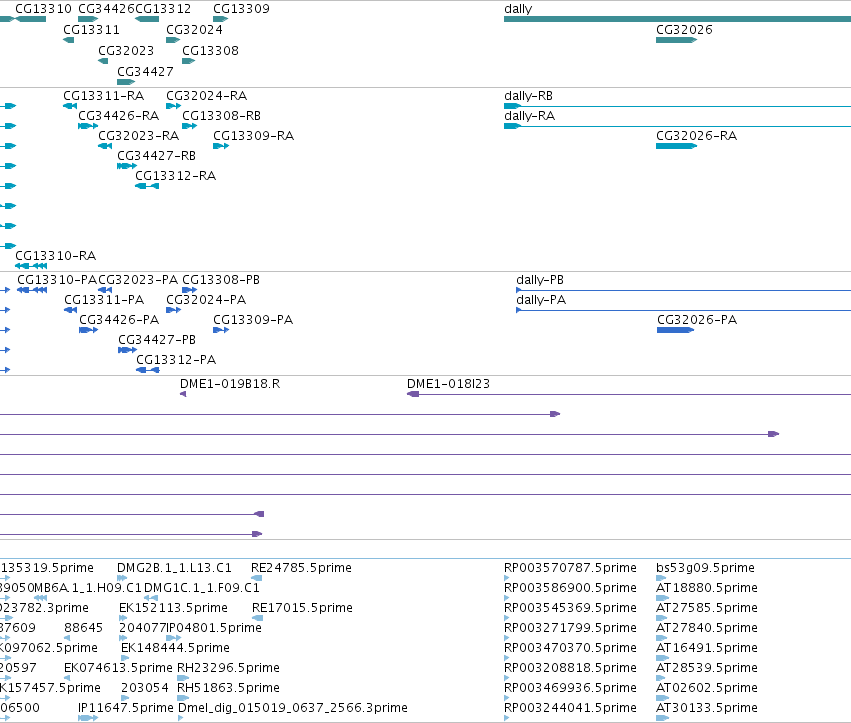Click the CG13312 gene label

coord(163,9)
